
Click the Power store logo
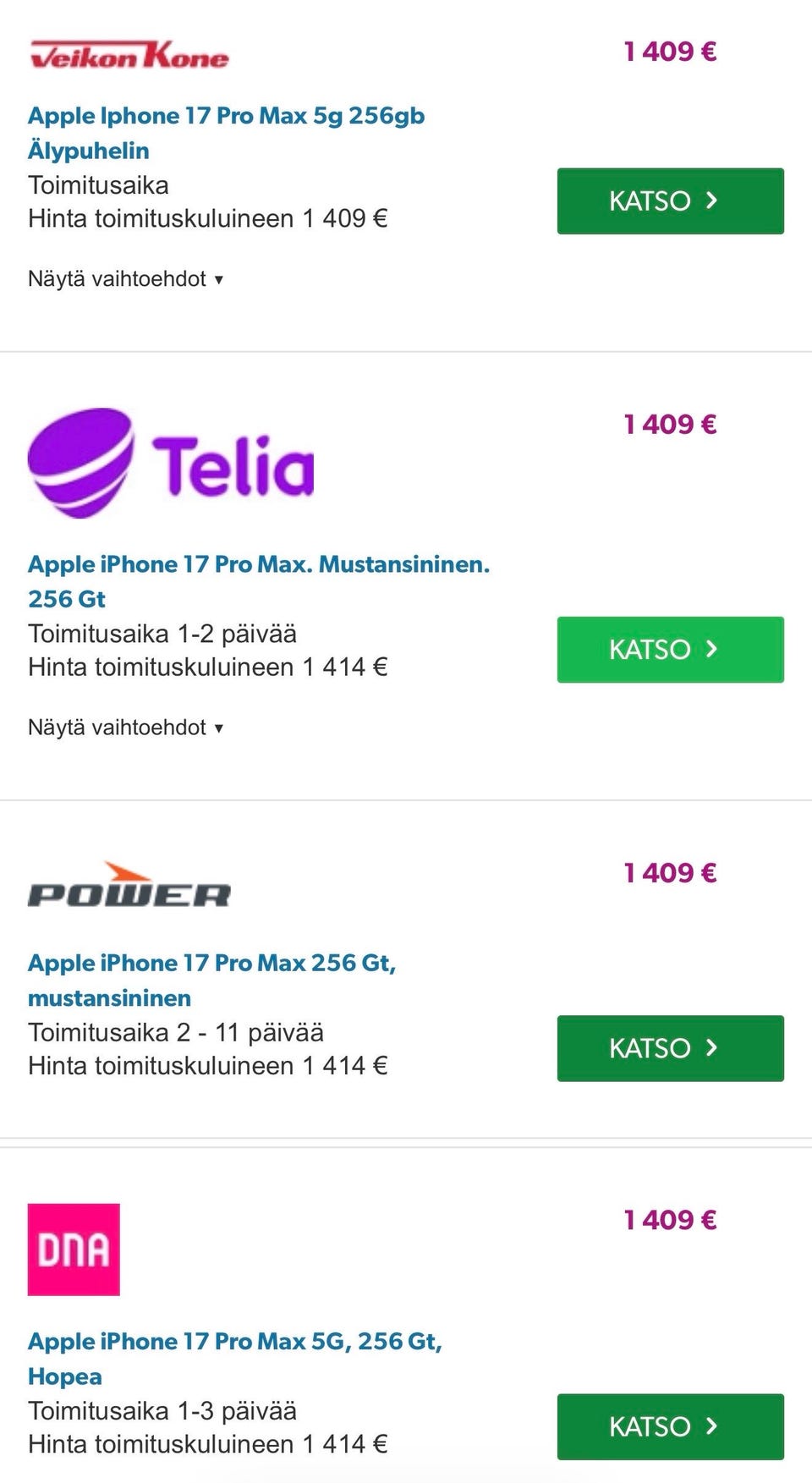tap(129, 885)
